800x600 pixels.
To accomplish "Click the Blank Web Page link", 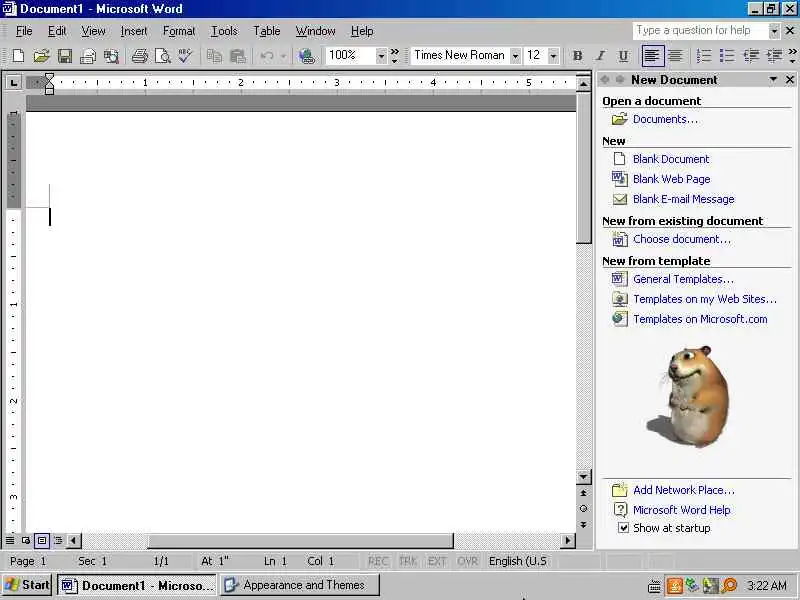I will (671, 179).
